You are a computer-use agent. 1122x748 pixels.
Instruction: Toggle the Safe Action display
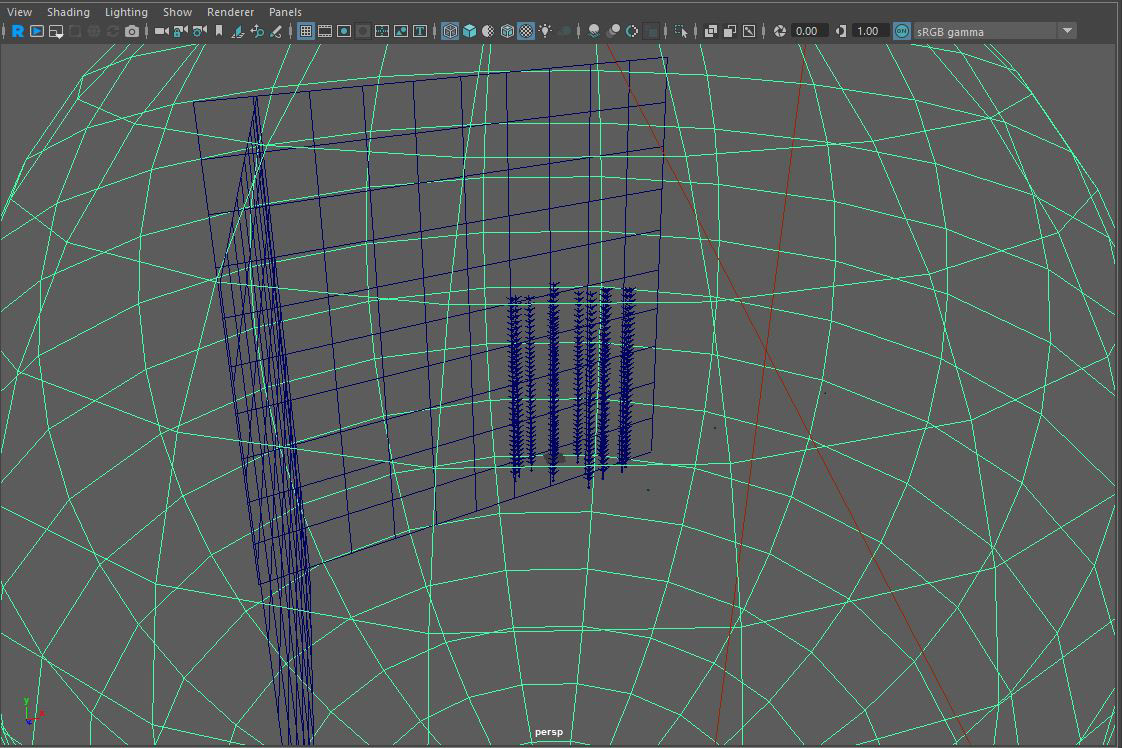401,31
